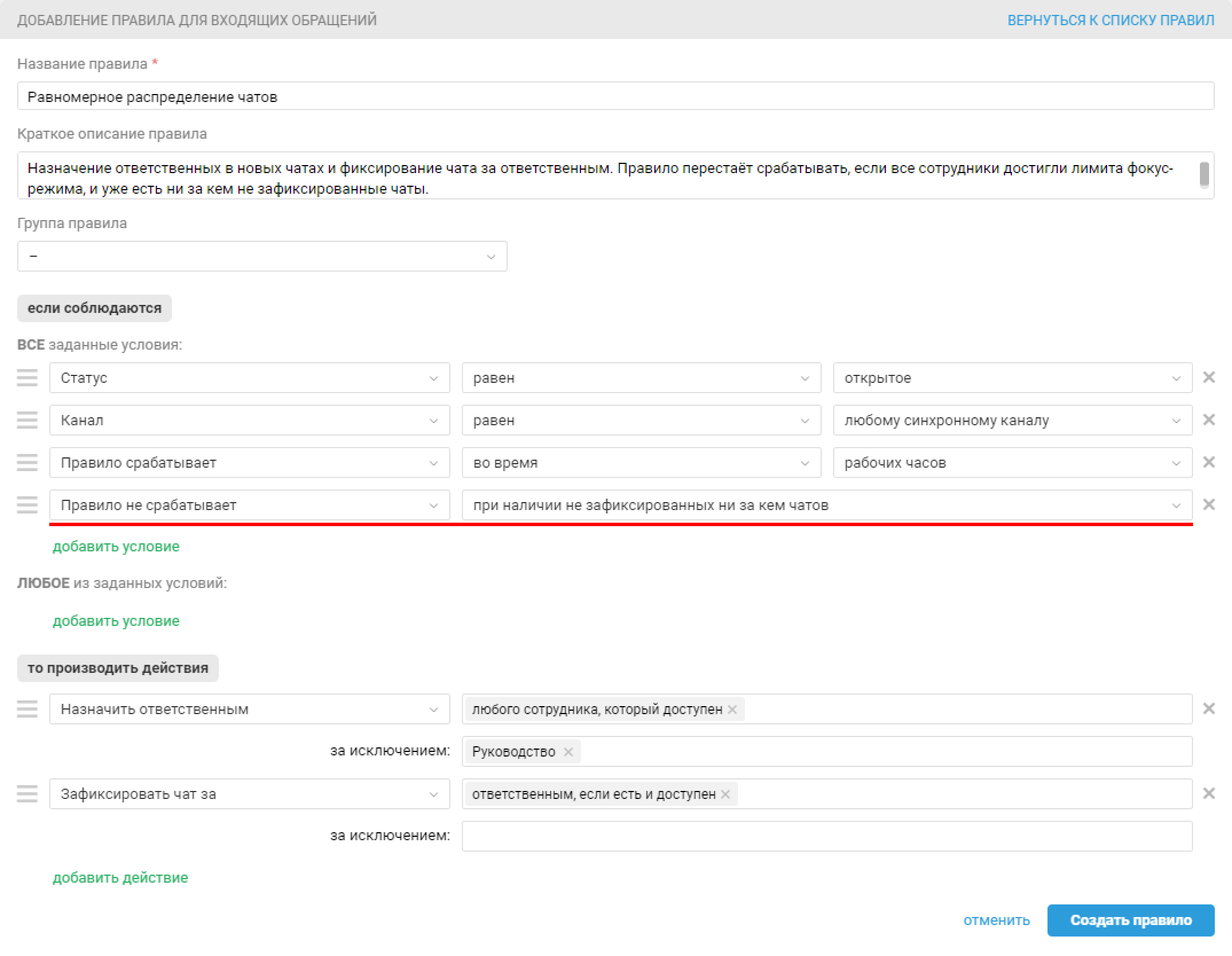Open the 'Группа правила' dropdown
1232x956 pixels.
[x=262, y=256]
